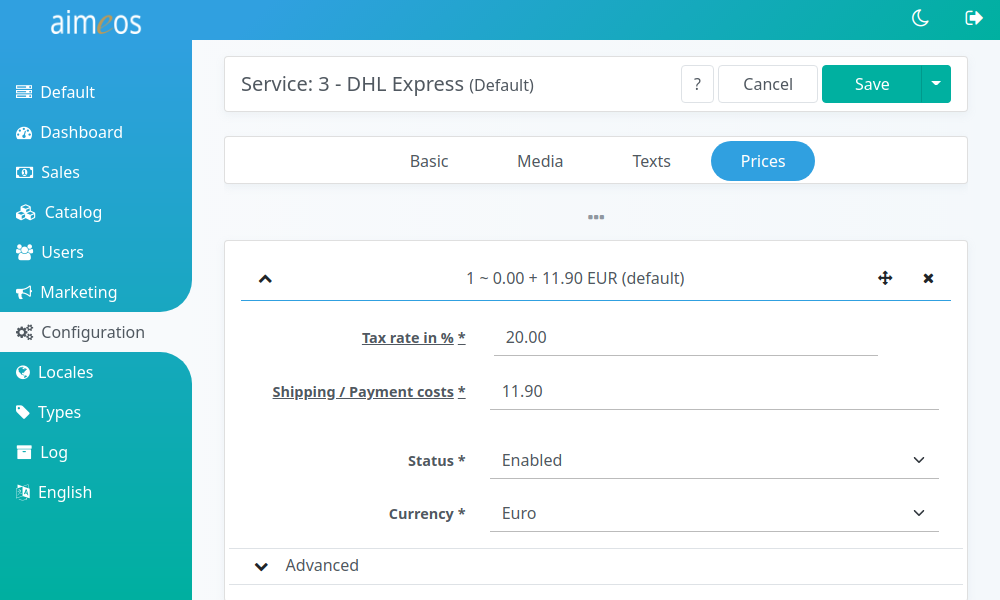Click the logout icon in header
This screenshot has height=600, width=1000.
(x=973, y=18)
